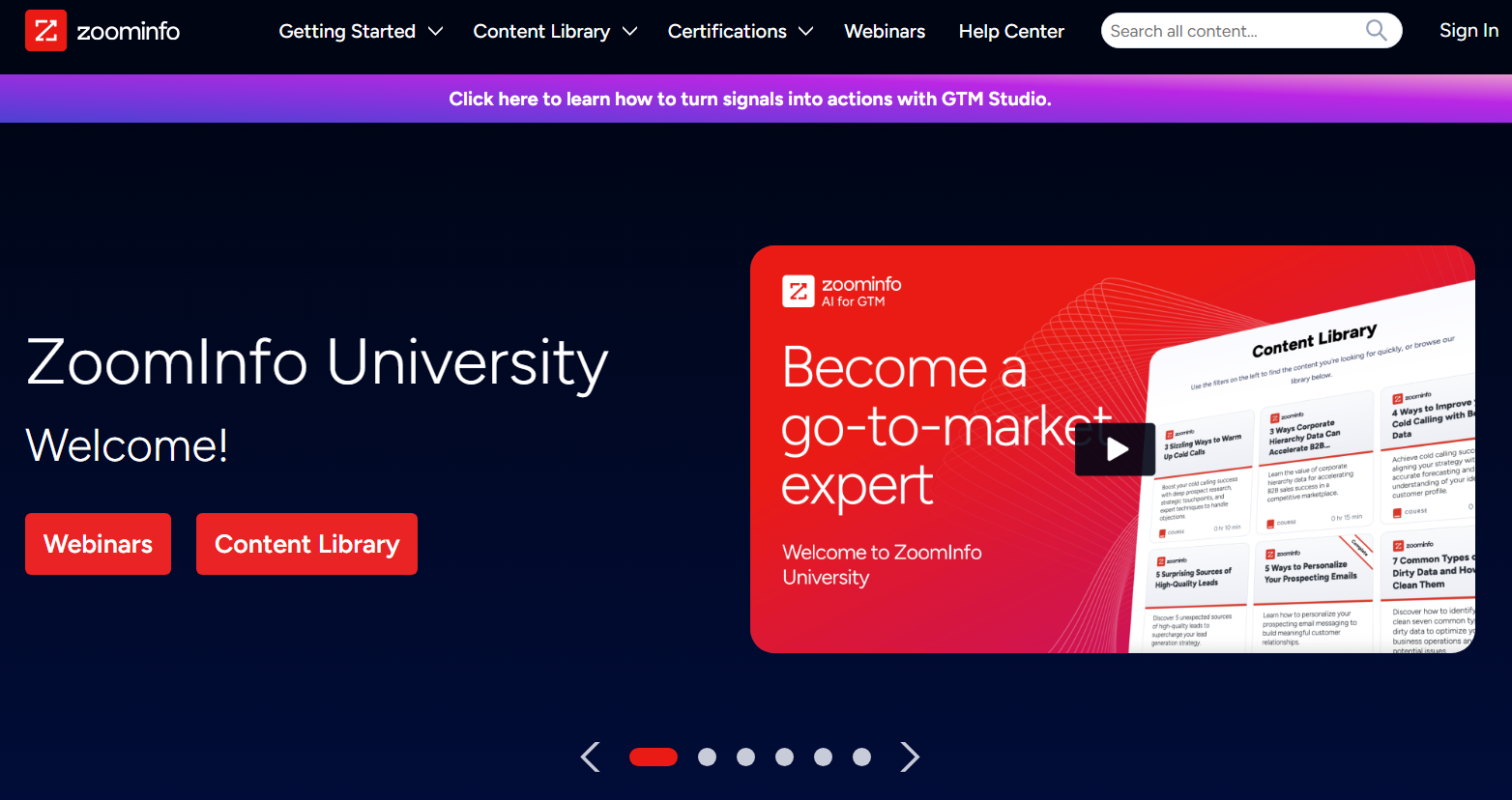Click the ZoomInfo logo in the header

102,31
